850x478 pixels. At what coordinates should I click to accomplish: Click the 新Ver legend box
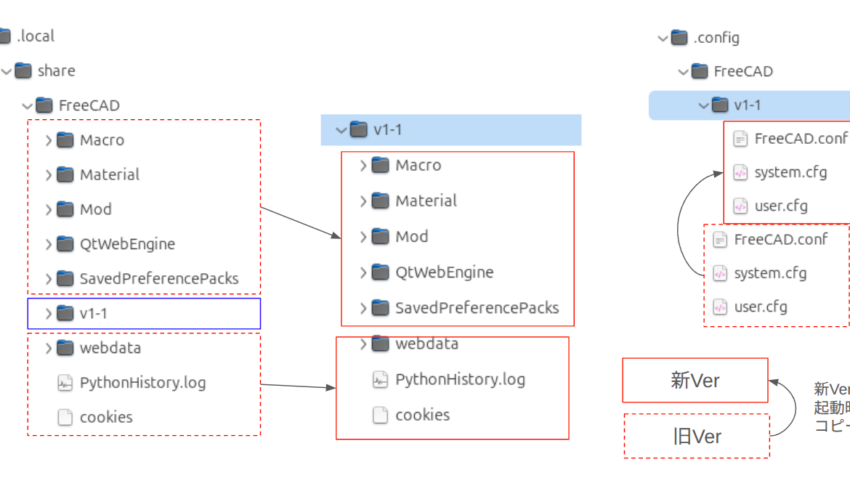(x=695, y=381)
